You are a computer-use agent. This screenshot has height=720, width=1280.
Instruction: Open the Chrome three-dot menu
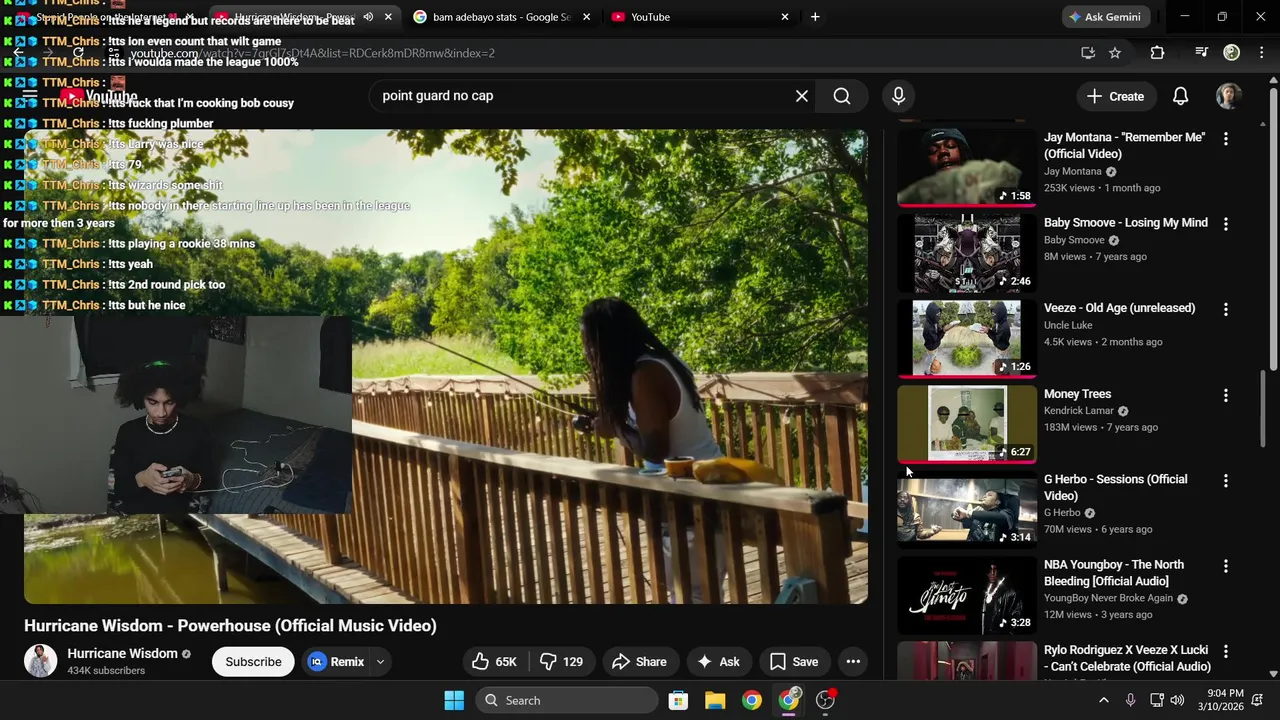pos(1261,53)
